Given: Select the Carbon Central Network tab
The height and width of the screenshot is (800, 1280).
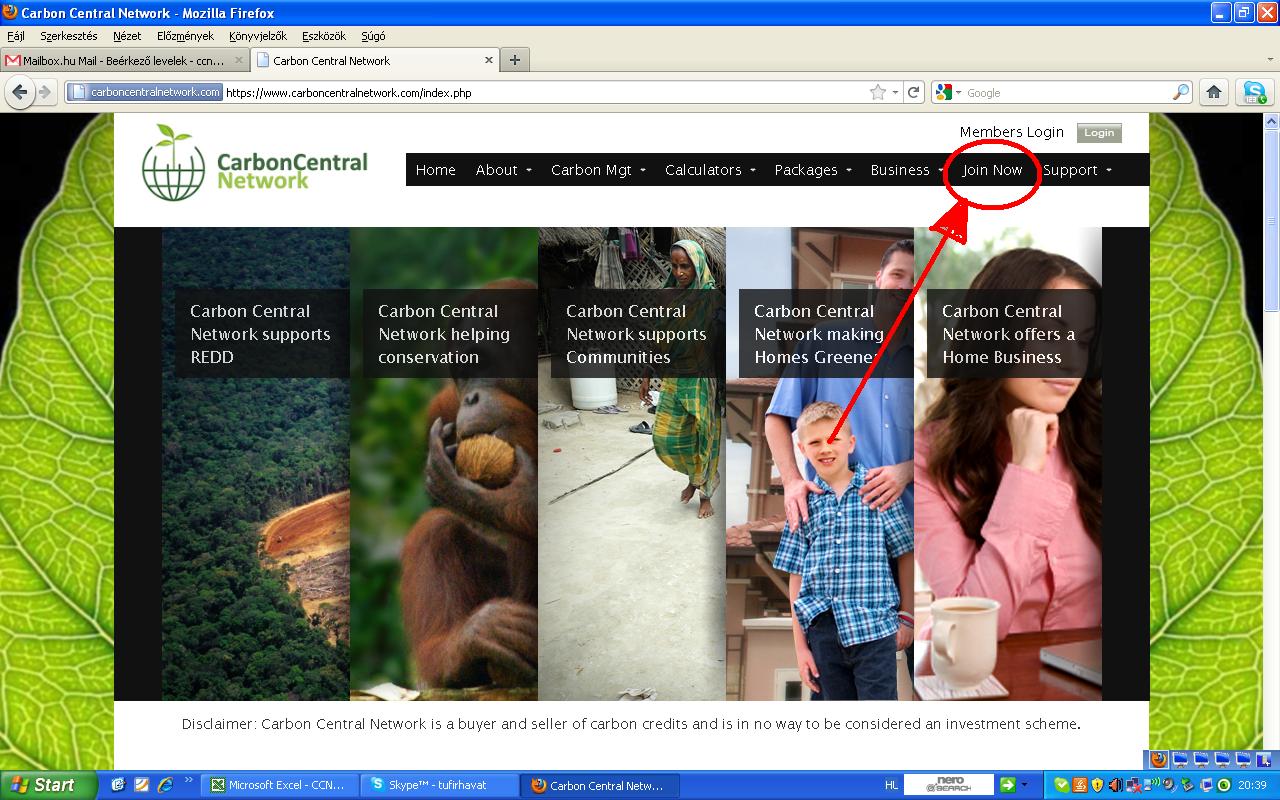Looking at the screenshot, I should click(374, 60).
